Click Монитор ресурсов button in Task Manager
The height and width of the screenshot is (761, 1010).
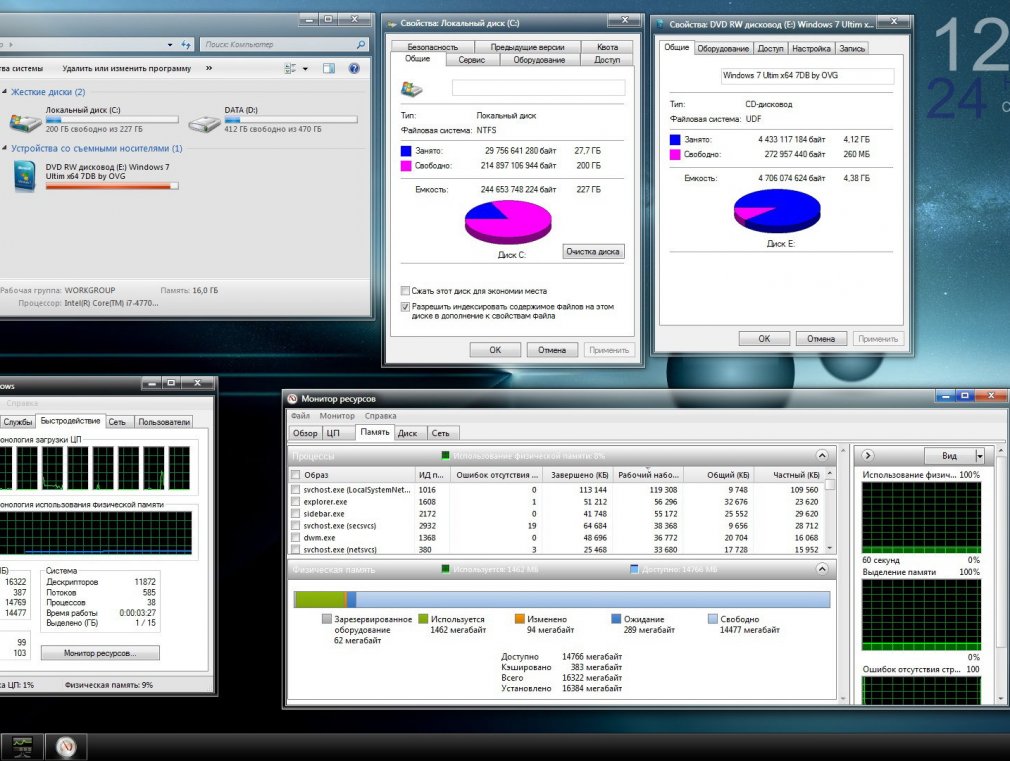click(x=100, y=653)
